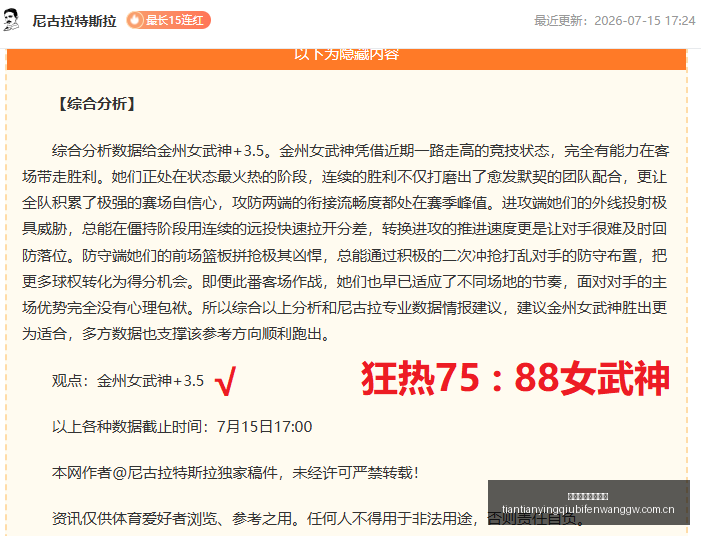This screenshot has width=701, height=536.
Task: Select the line starting 场带走胜利
Action: coord(345,177)
